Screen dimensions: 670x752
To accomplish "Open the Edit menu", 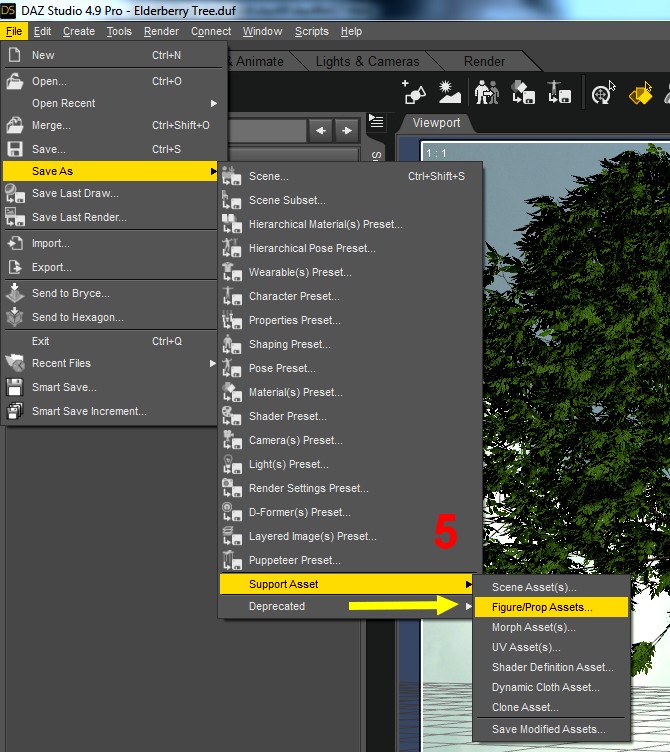I will click(x=42, y=31).
